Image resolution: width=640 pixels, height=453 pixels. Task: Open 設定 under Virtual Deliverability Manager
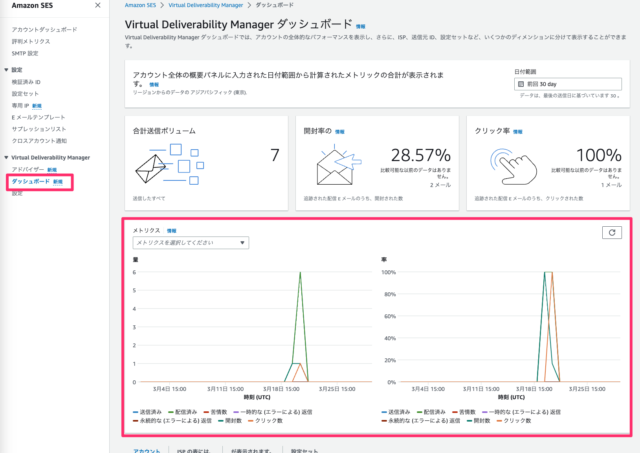[17, 193]
